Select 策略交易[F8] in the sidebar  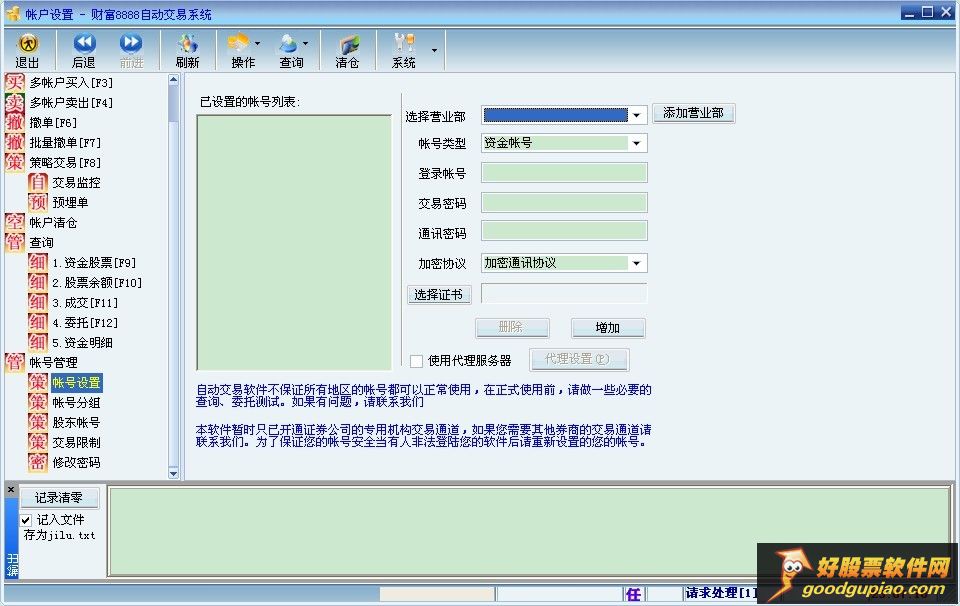coord(65,162)
